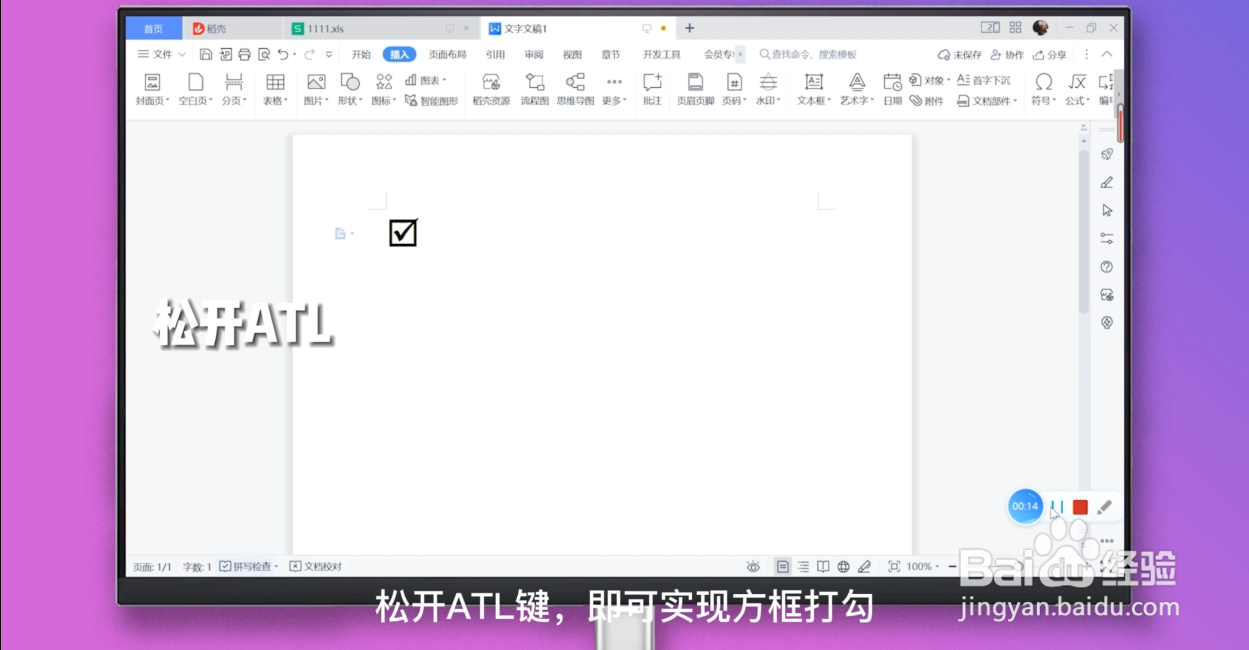Switch to full screen reading view icon
The height and width of the screenshot is (650, 1249).
[x=821, y=566]
